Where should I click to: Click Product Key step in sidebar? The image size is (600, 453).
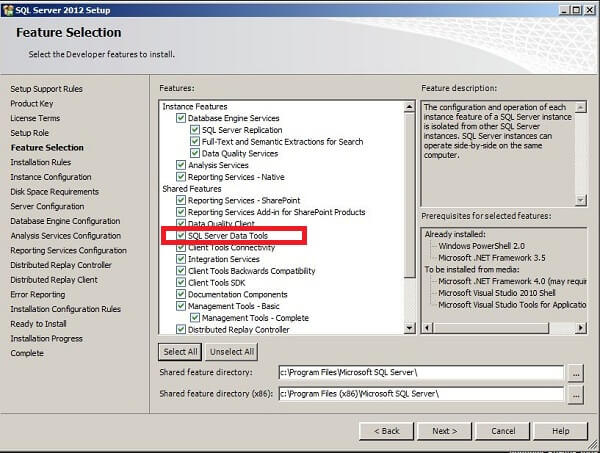click(x=32, y=103)
